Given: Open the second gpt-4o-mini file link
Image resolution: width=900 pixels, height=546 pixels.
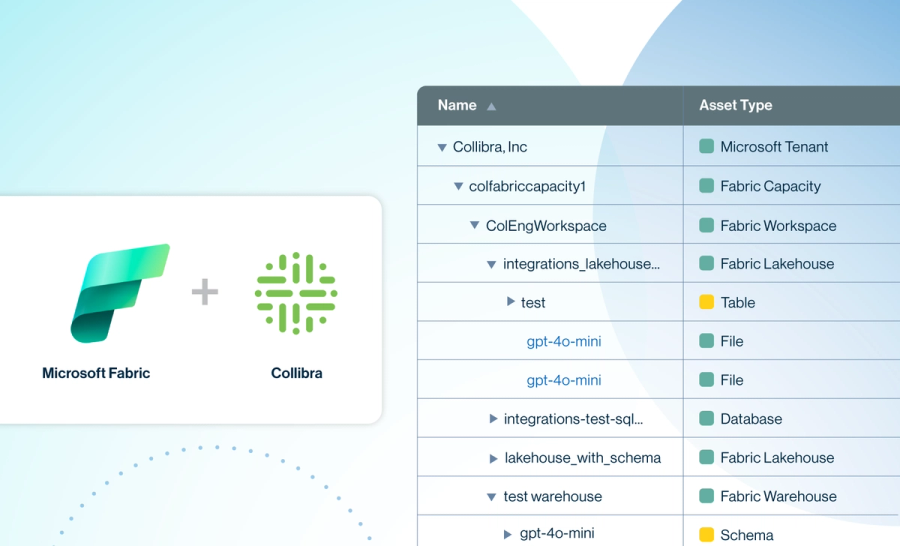Looking at the screenshot, I should coord(564,380).
